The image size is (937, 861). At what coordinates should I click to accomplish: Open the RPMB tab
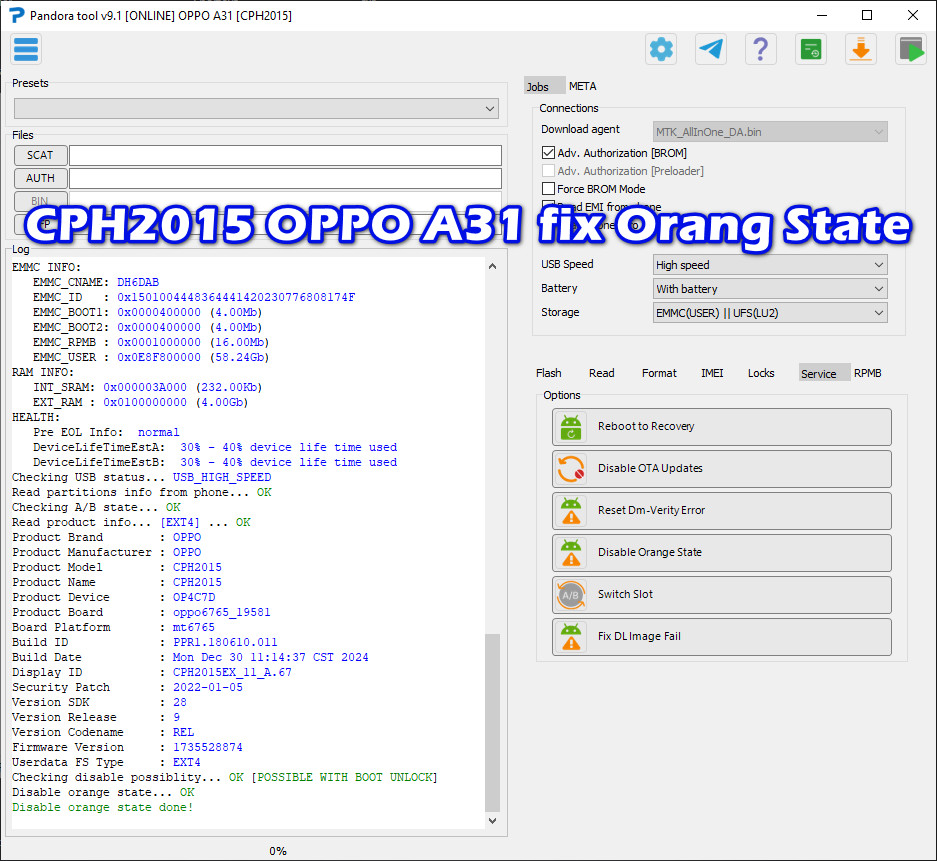tap(867, 373)
